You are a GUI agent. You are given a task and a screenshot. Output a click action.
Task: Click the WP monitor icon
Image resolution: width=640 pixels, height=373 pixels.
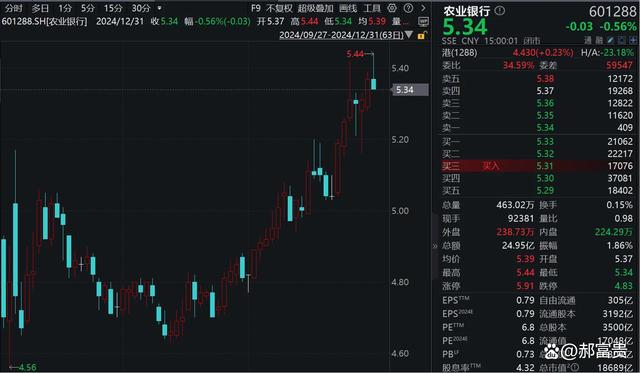(x=423, y=21)
